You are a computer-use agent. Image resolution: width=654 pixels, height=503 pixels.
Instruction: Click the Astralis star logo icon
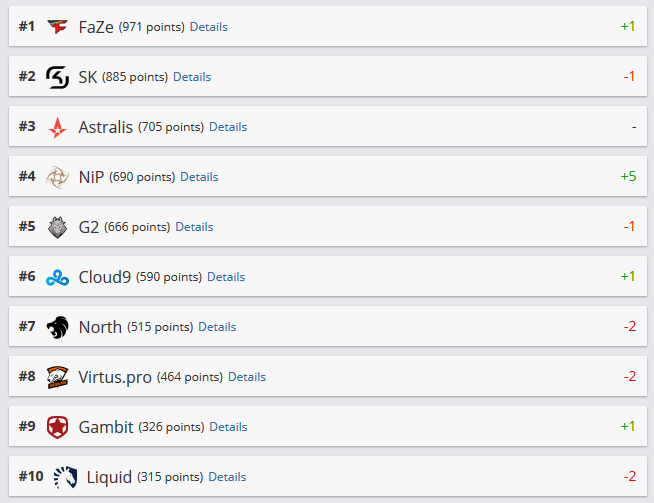point(57,127)
